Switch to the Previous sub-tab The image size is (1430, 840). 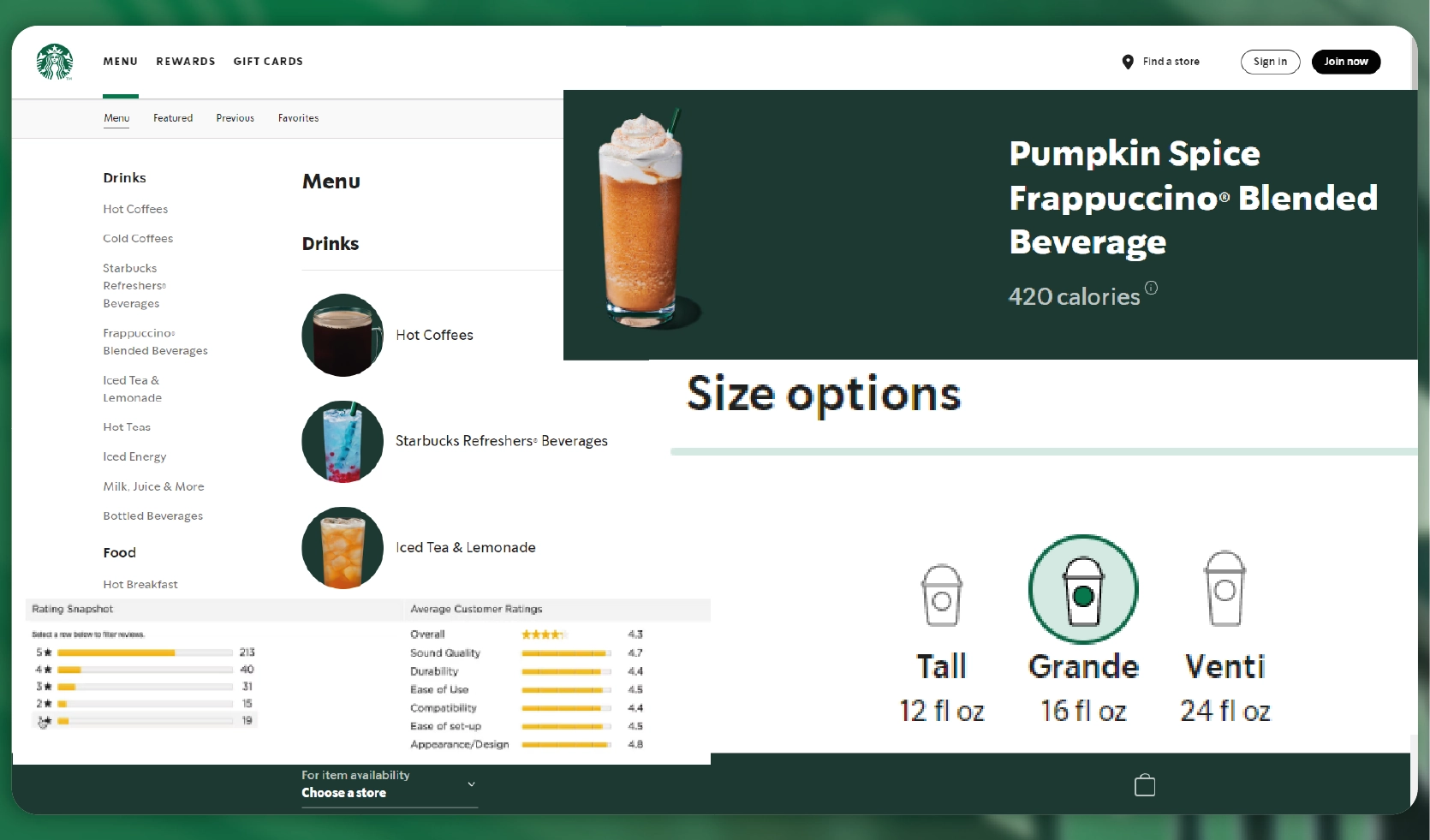click(235, 118)
